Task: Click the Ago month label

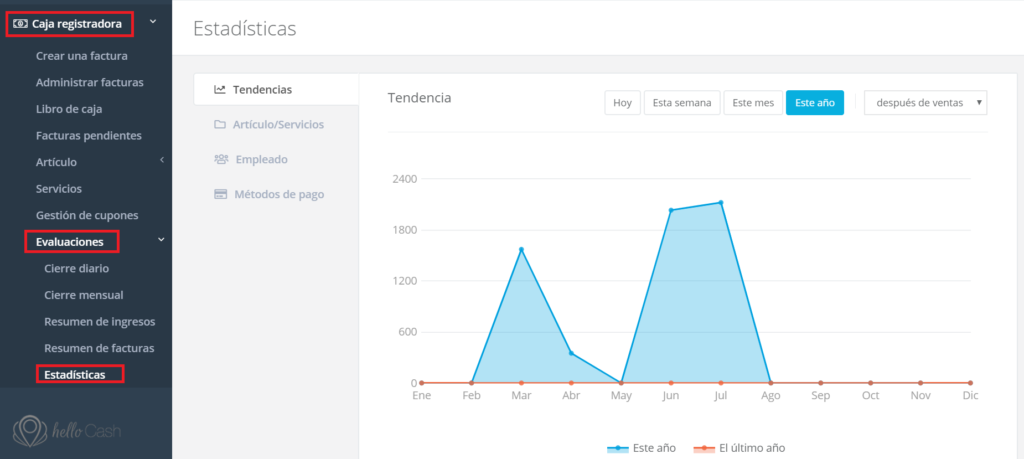Action: (x=771, y=396)
